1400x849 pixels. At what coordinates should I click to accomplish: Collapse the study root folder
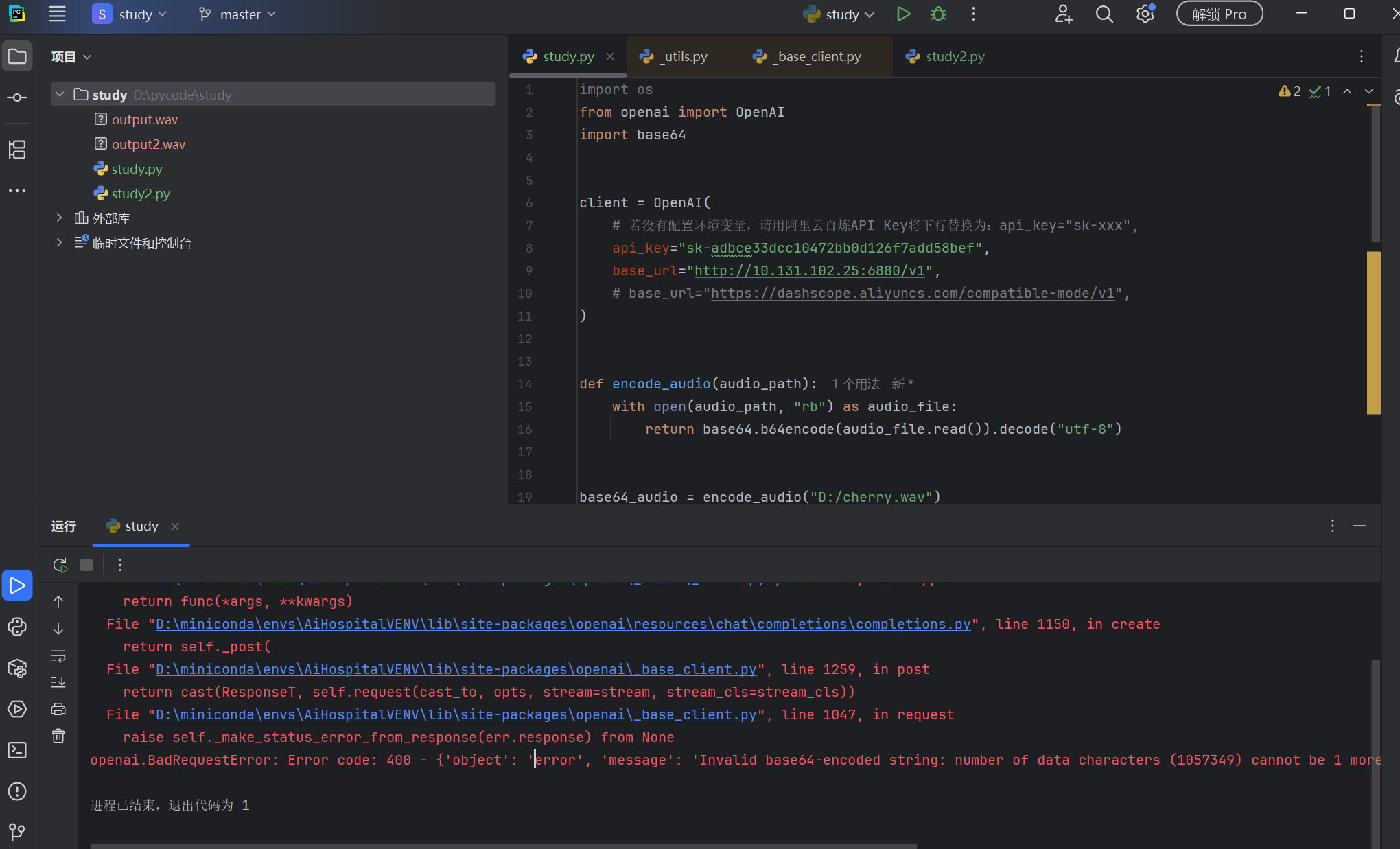(60, 94)
